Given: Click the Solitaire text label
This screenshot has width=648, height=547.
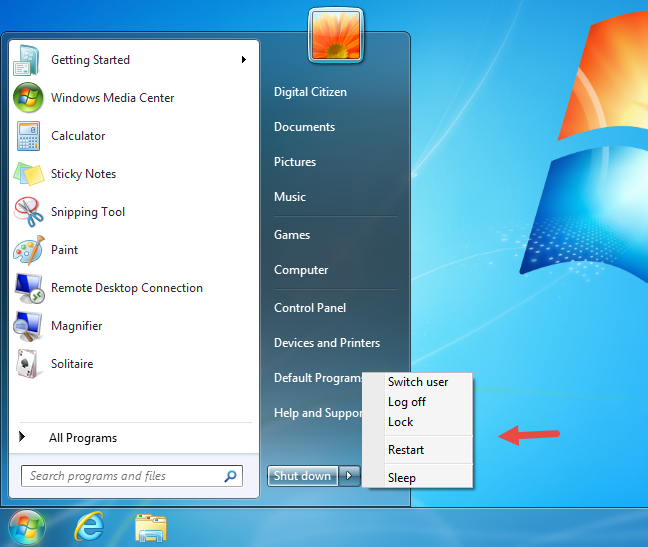Looking at the screenshot, I should click(72, 364).
